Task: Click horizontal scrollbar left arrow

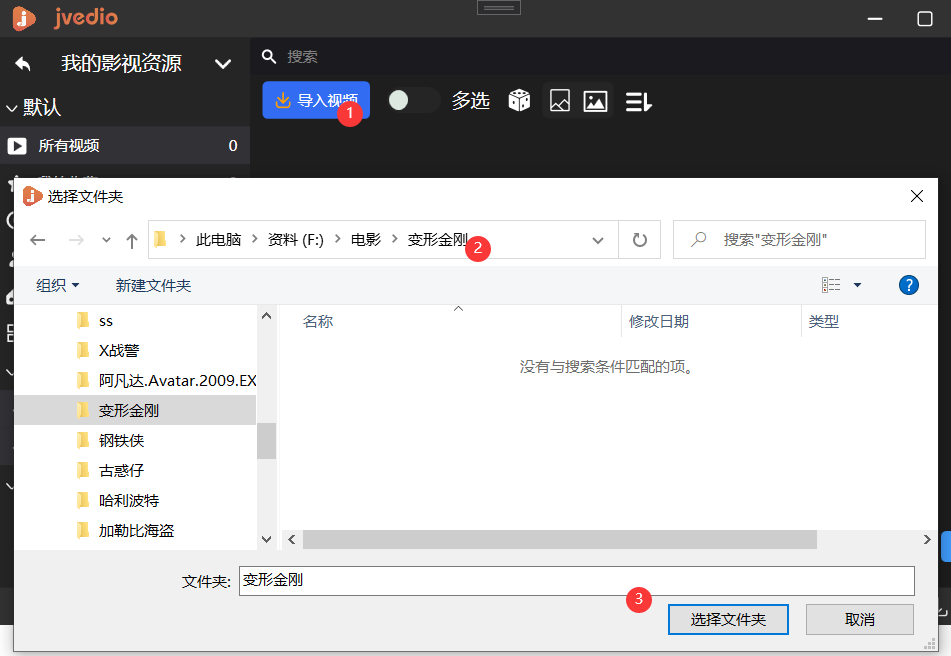Action: tap(292, 540)
